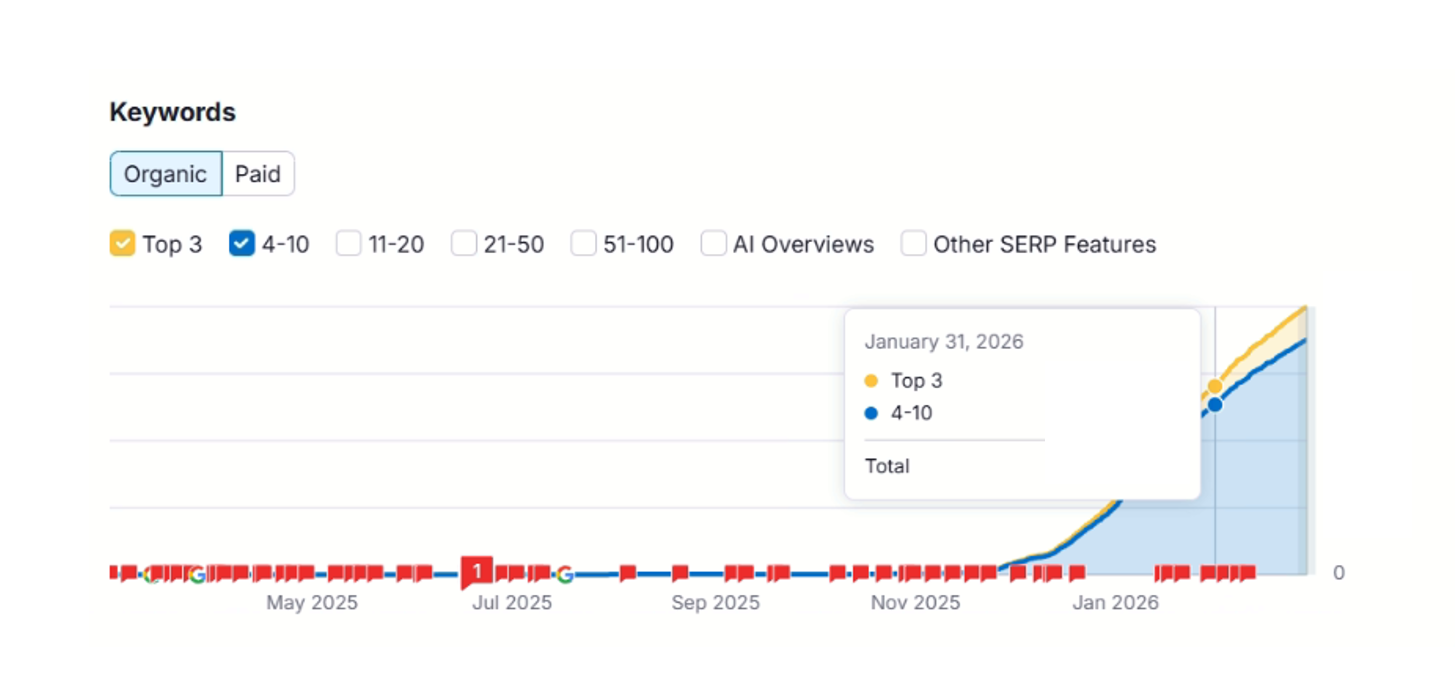The height and width of the screenshot is (699, 1455).
Task: Enable the 21-50 positions checkbox
Action: click(464, 244)
